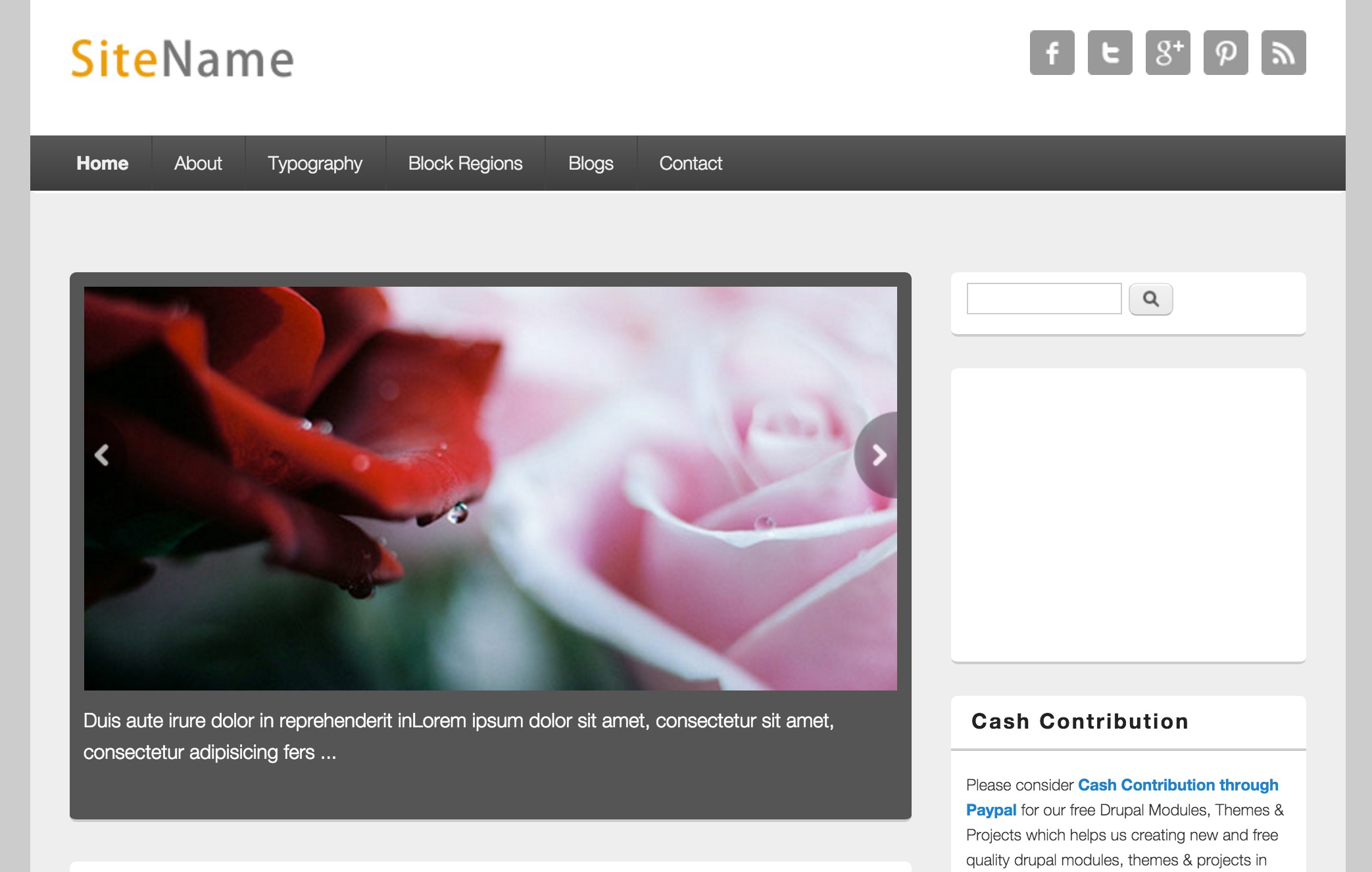Navigate to the Blogs page

(591, 163)
